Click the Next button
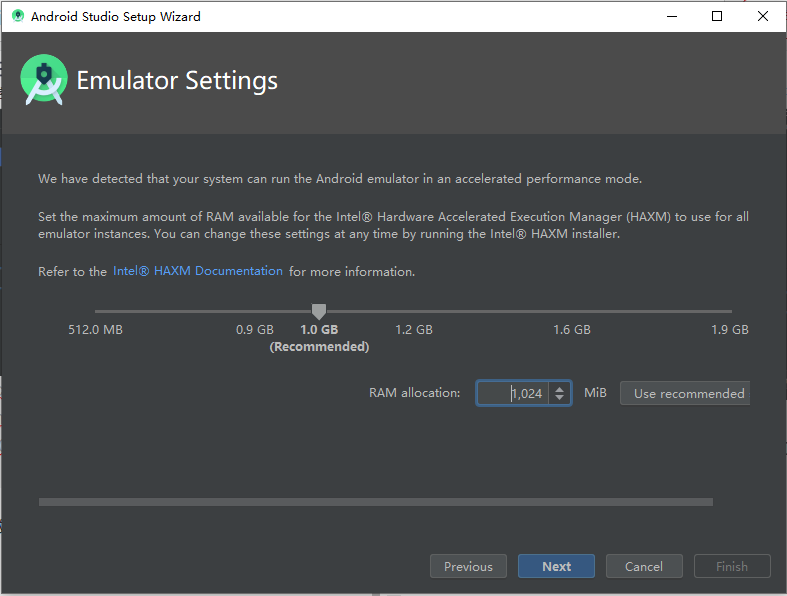 point(556,566)
